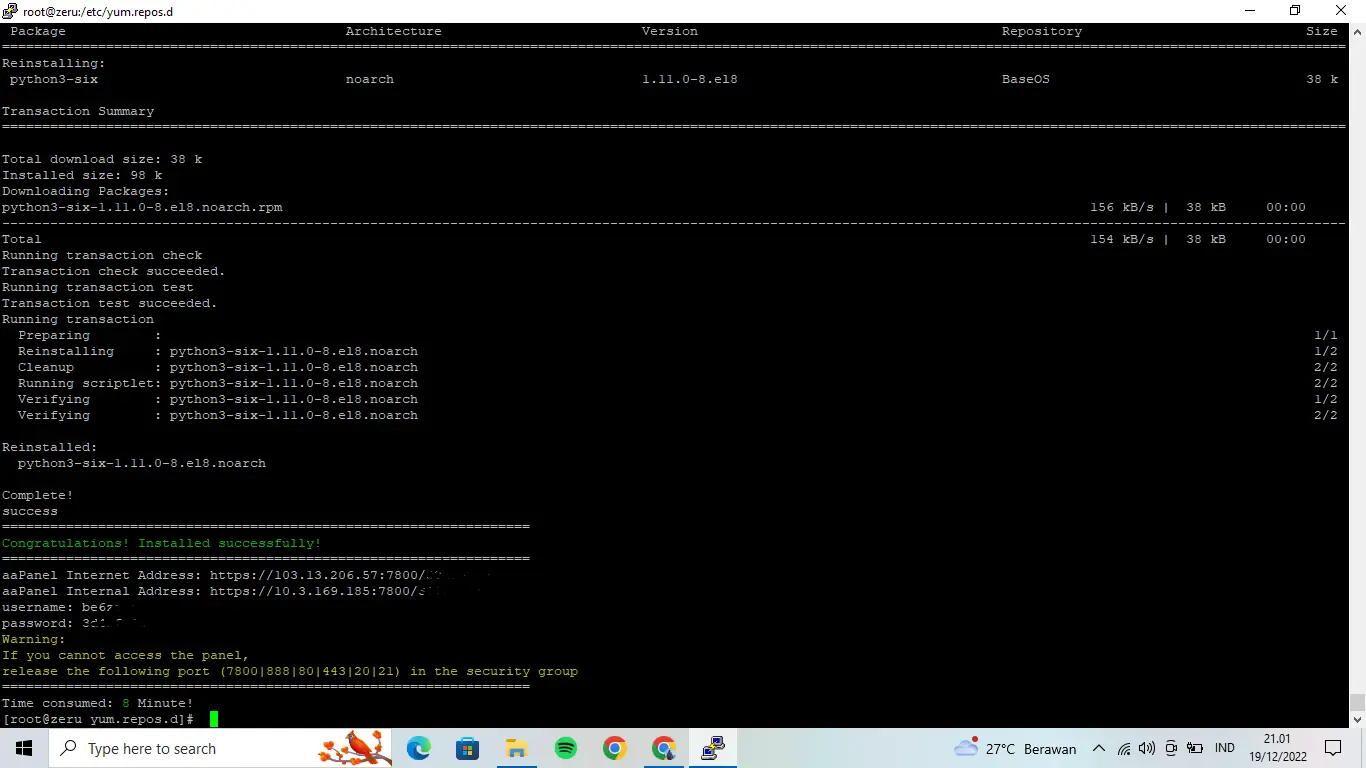This screenshot has height=768, width=1366.
Task: Open File Explorer from the taskbar
Action: (516, 748)
